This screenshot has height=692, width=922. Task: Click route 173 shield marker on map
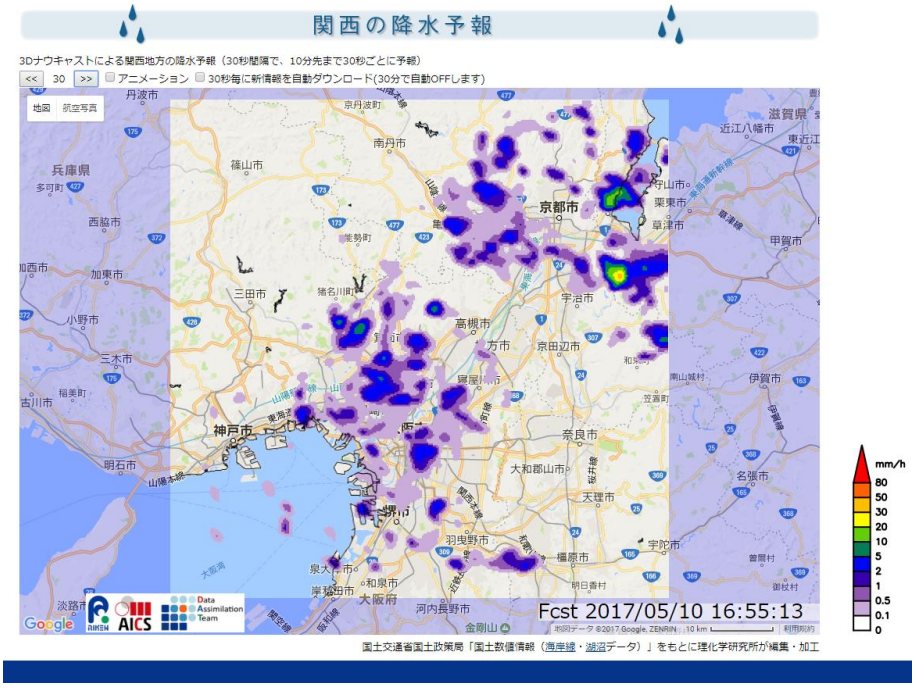322,187
